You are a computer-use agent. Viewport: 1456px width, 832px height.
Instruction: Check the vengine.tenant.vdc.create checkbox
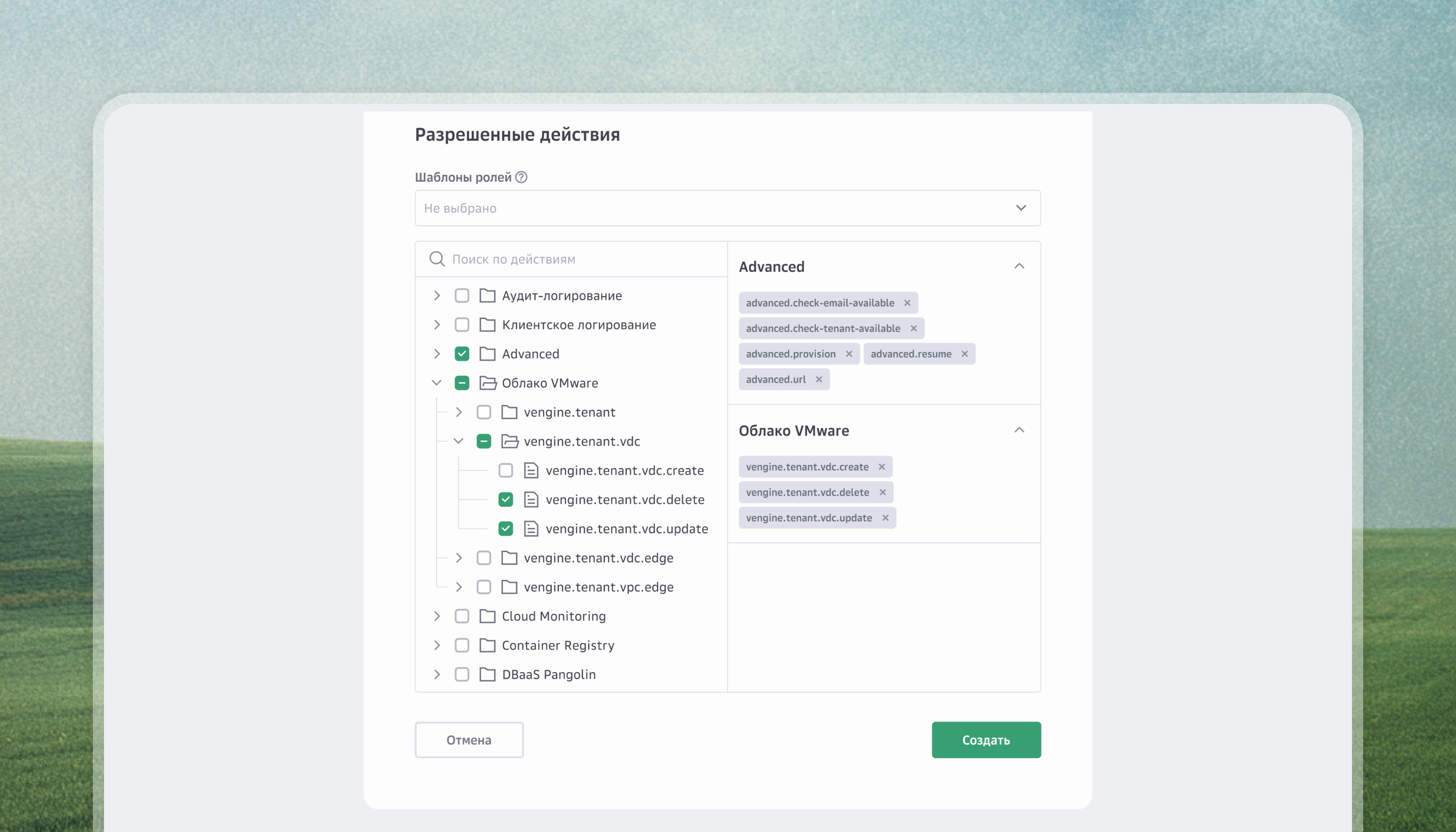pos(506,470)
